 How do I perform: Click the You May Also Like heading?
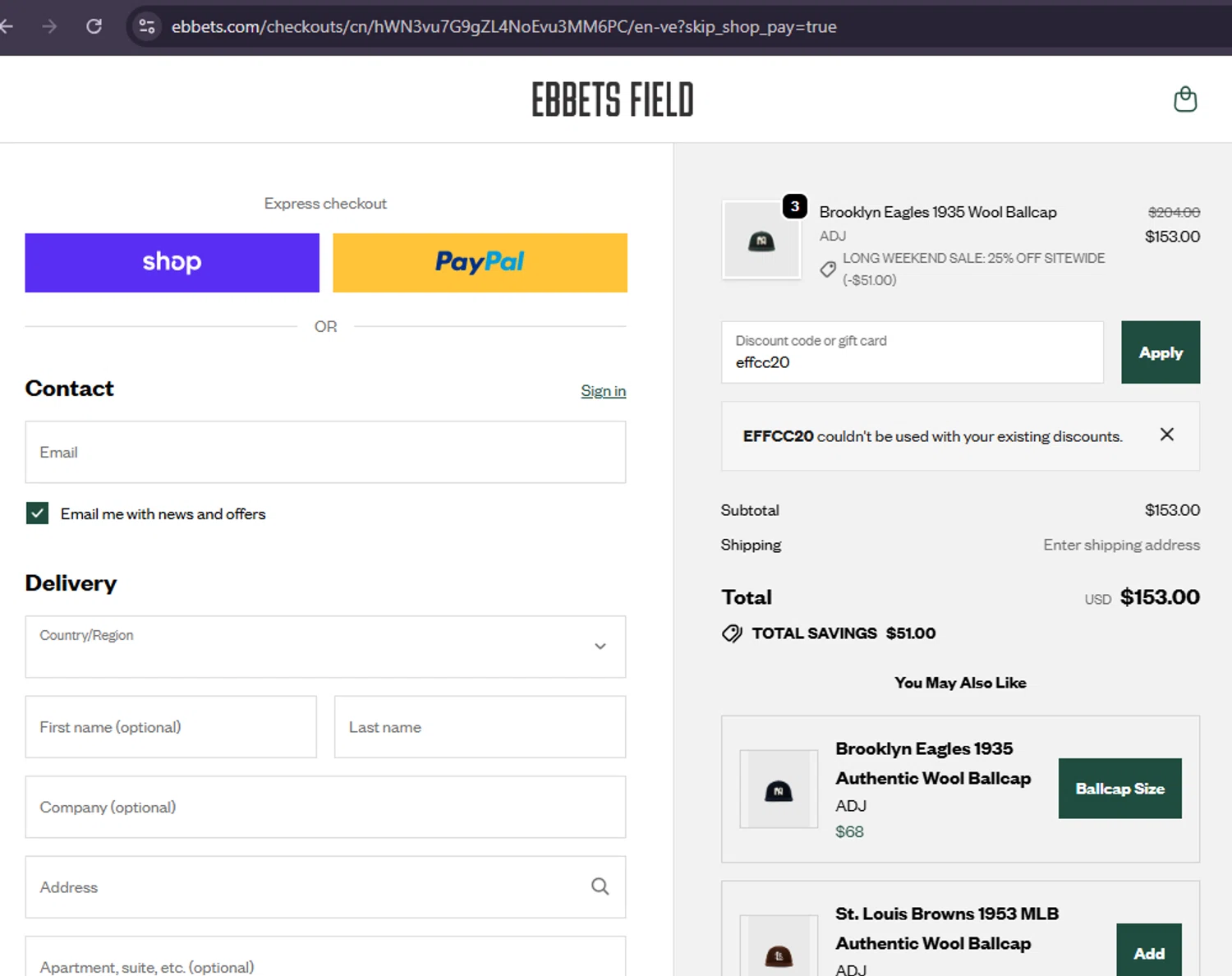[960, 683]
